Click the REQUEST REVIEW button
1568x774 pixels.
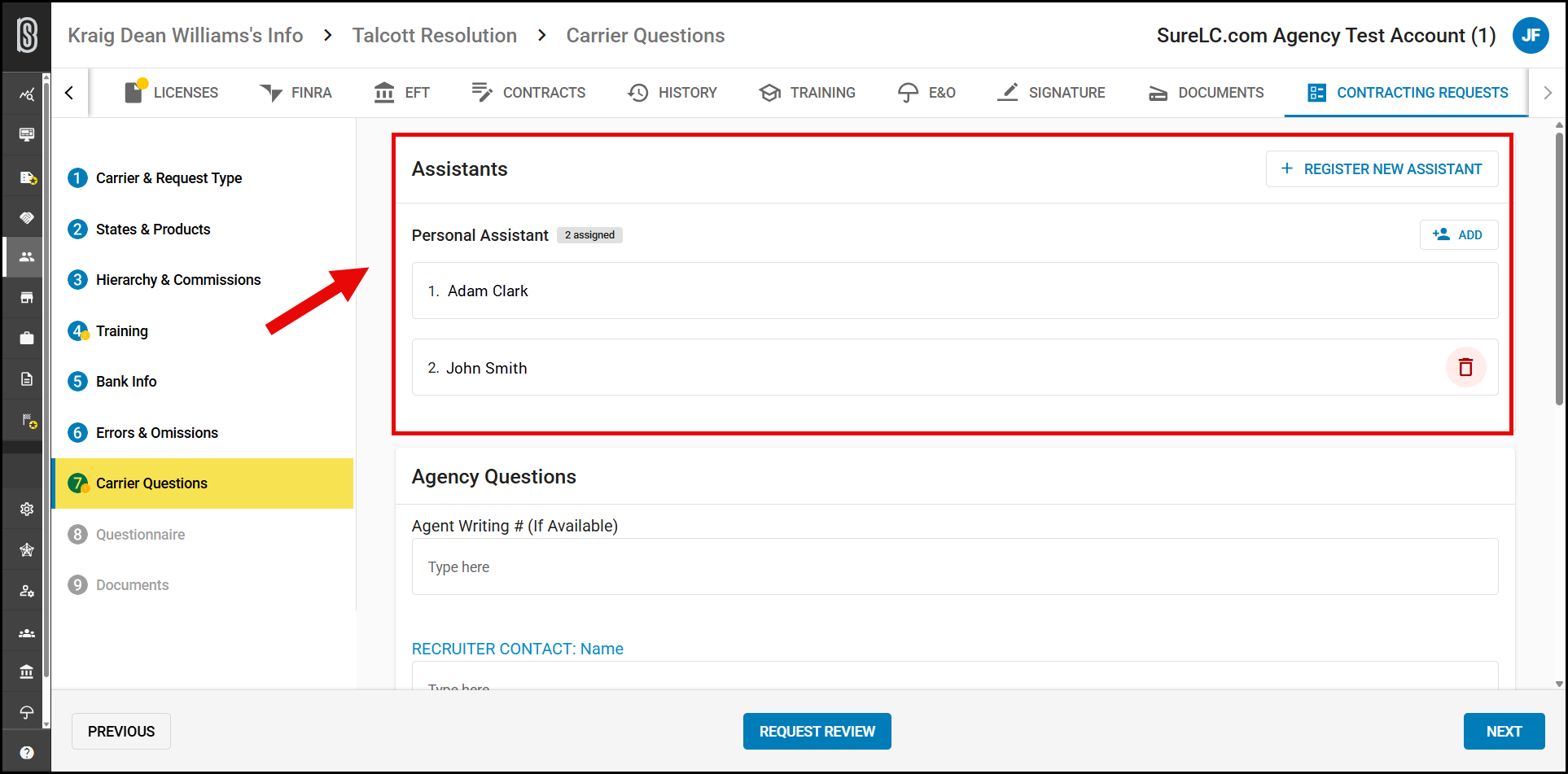(817, 732)
